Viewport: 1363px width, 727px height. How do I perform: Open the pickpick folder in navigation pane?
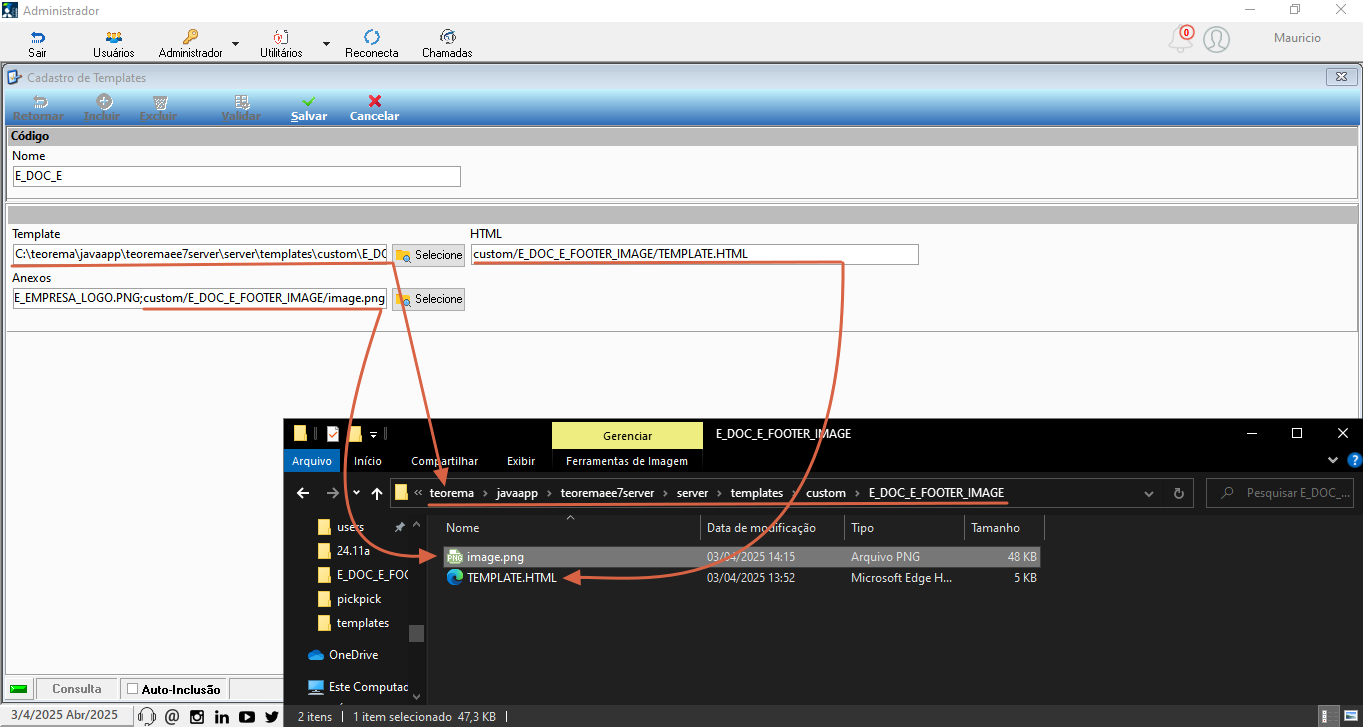click(358, 599)
